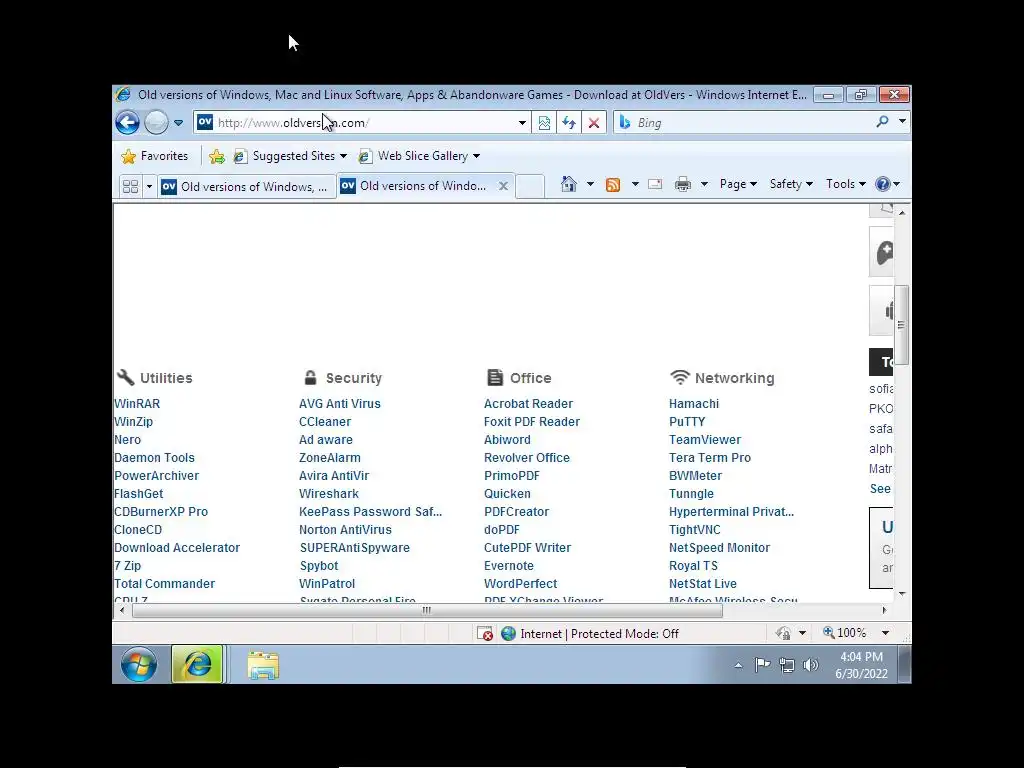Image resolution: width=1024 pixels, height=768 pixels.
Task: Click the volume speaker tray icon
Action: tap(810, 665)
